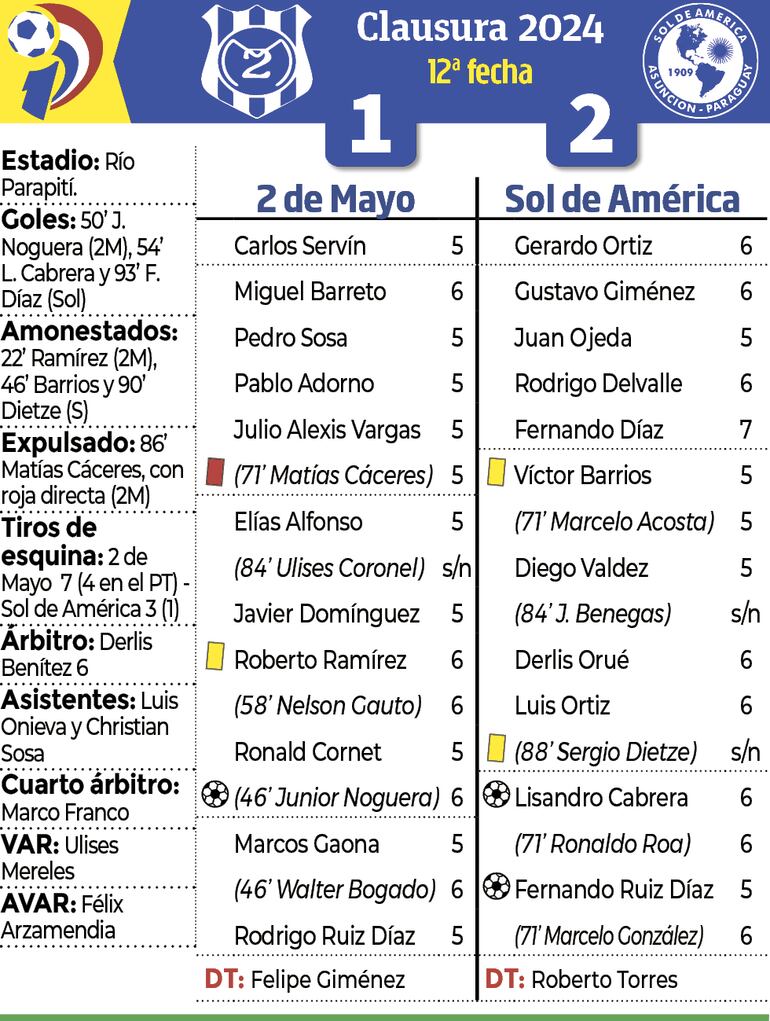Click coach name Roberto Torres
Screen dimensions: 770x1021
coord(604,980)
